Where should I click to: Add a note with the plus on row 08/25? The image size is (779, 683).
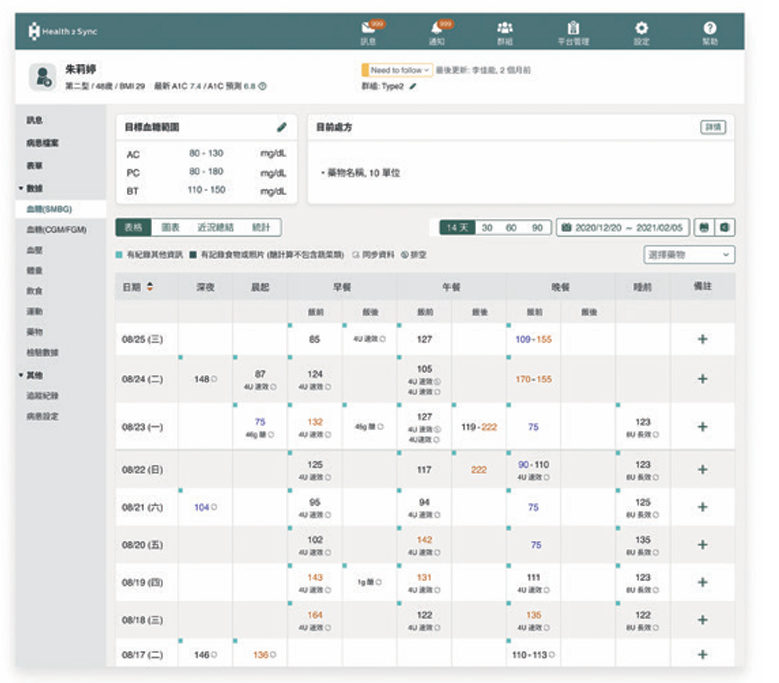(702, 339)
